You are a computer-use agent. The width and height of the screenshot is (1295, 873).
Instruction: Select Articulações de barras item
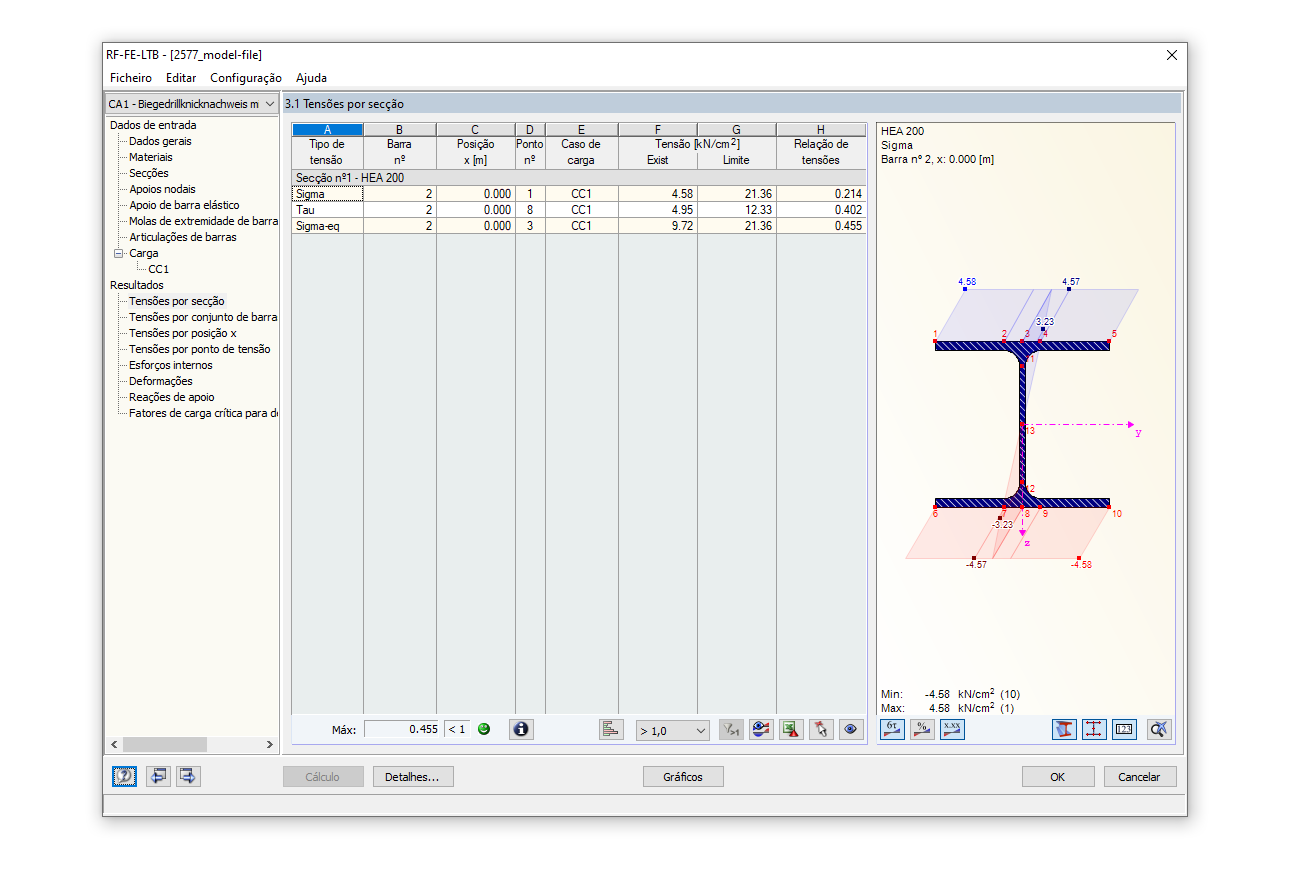pos(183,237)
